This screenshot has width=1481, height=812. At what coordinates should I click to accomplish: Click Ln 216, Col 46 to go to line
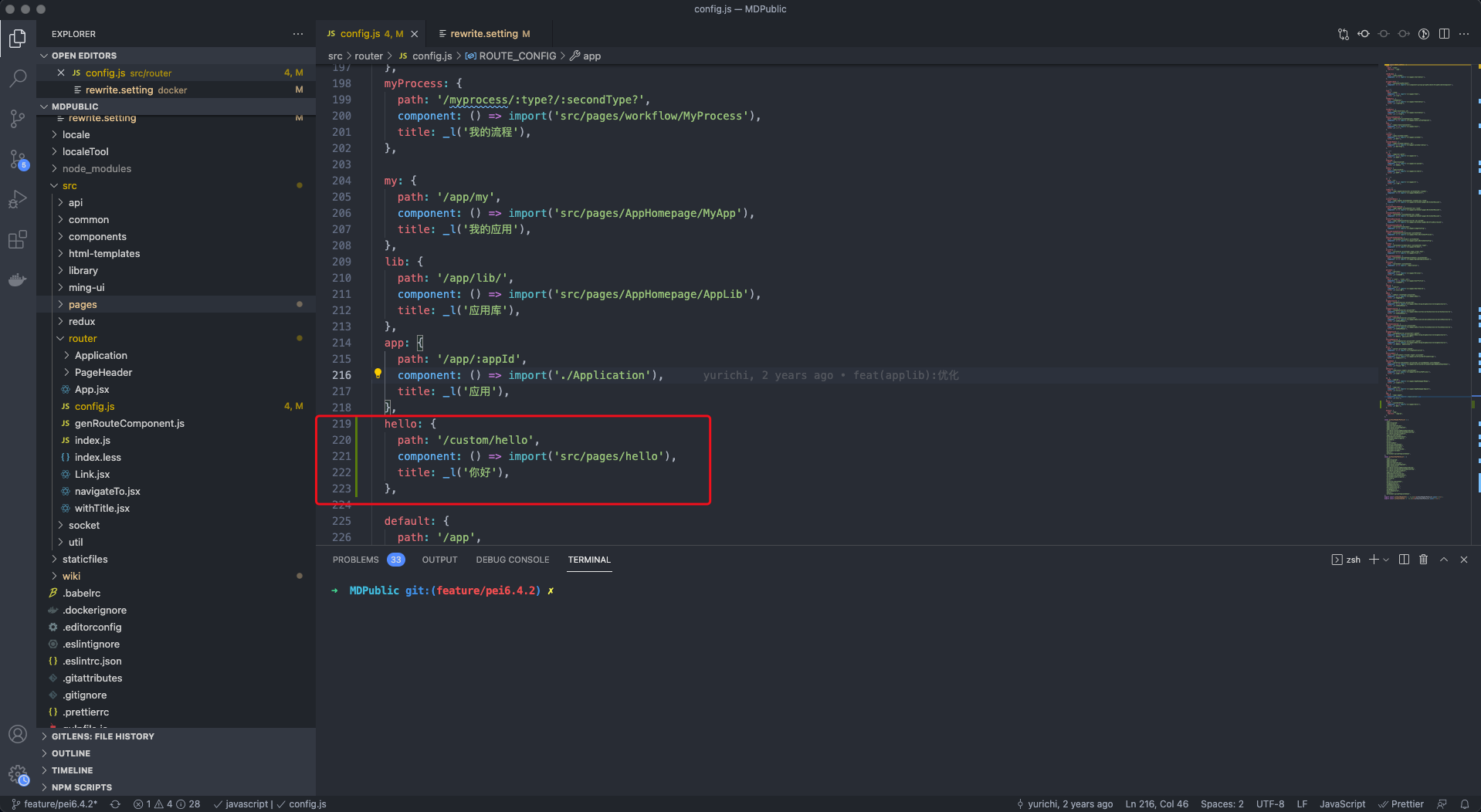click(x=1157, y=804)
